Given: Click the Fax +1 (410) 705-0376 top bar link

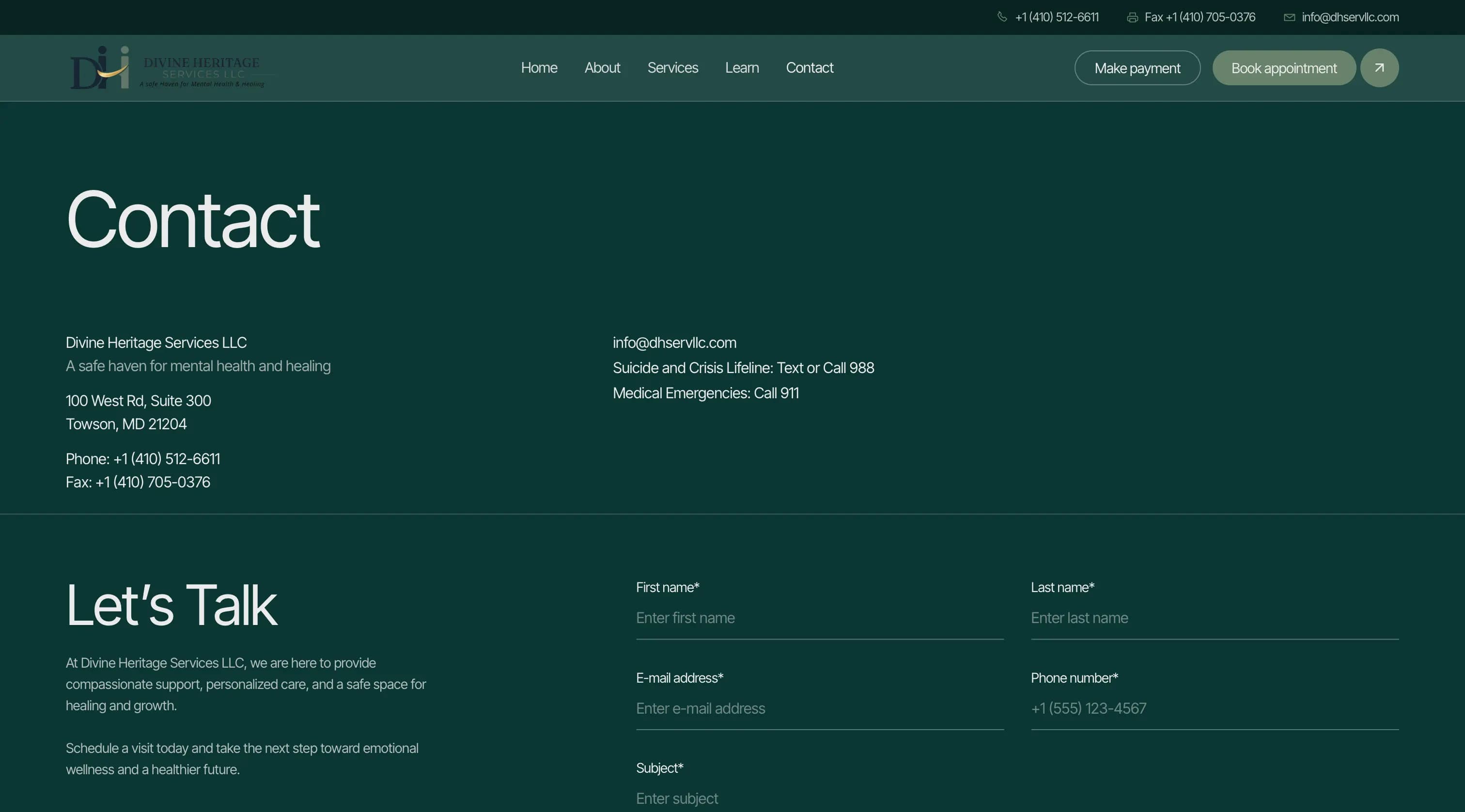Looking at the screenshot, I should coord(1200,17).
